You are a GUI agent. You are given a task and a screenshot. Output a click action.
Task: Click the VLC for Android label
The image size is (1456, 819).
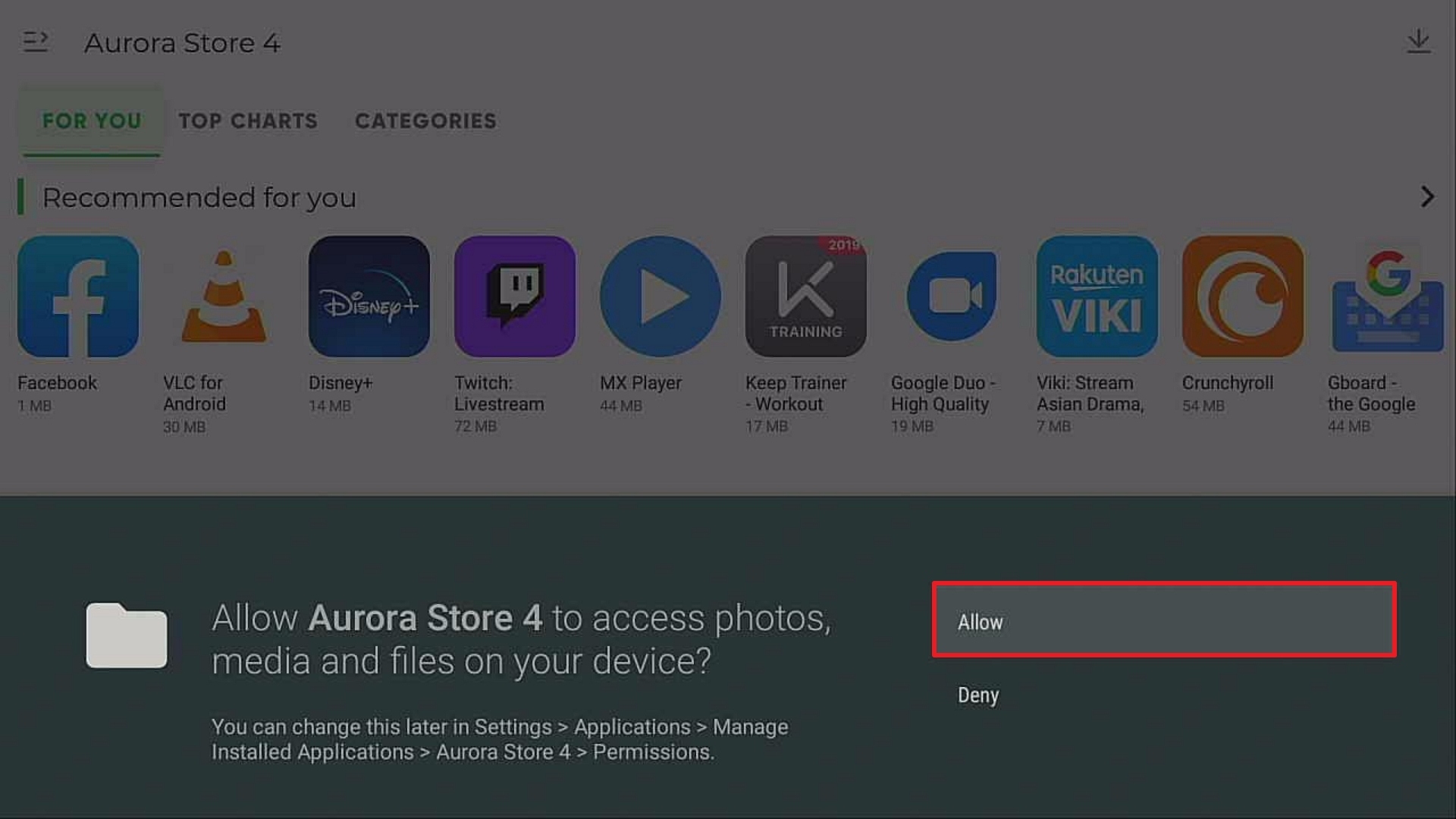pyautogui.click(x=194, y=394)
